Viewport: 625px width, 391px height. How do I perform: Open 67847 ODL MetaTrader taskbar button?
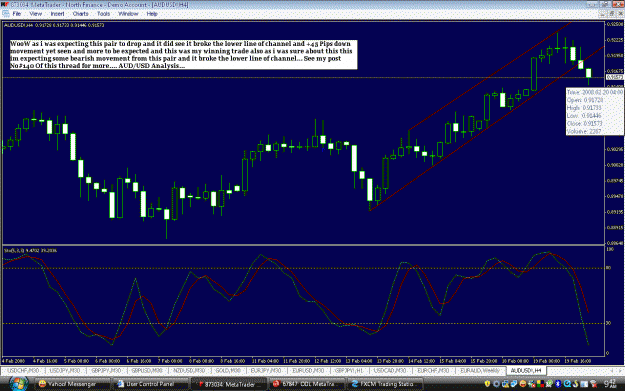(x=307, y=384)
